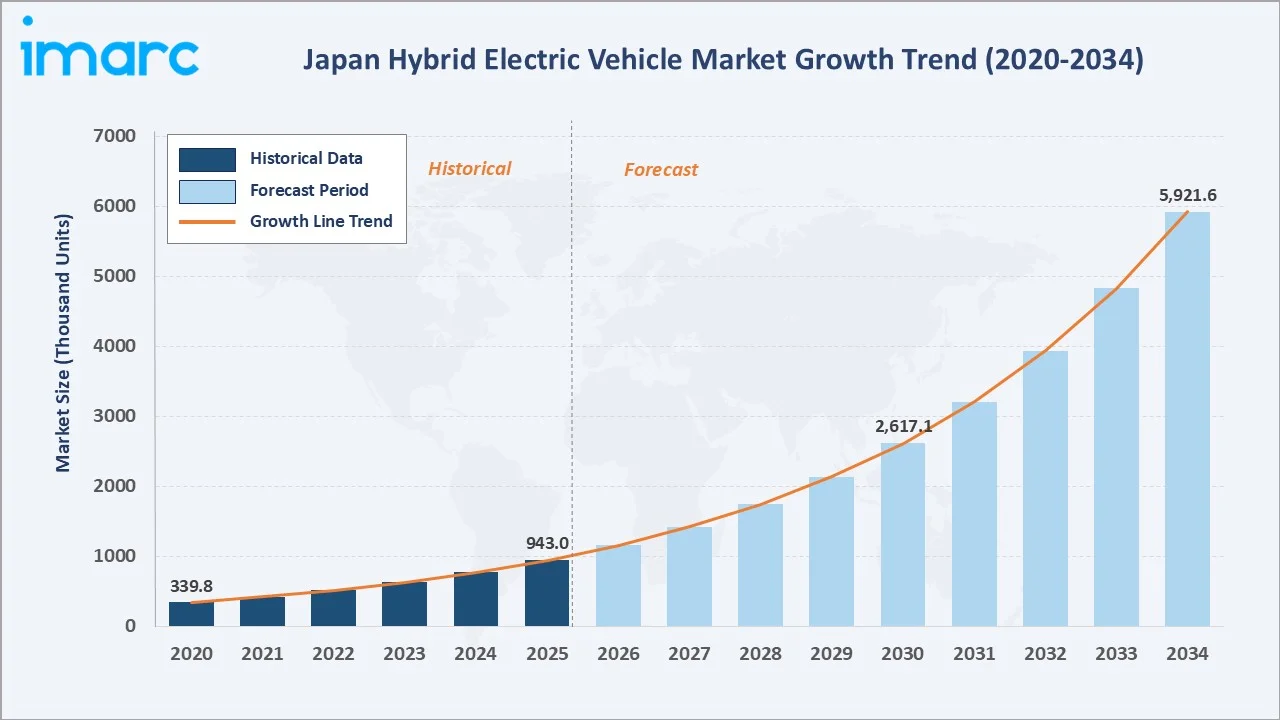This screenshot has height=720, width=1280.
Task: Click the 2029 forecast bar
Action: [x=831, y=551]
